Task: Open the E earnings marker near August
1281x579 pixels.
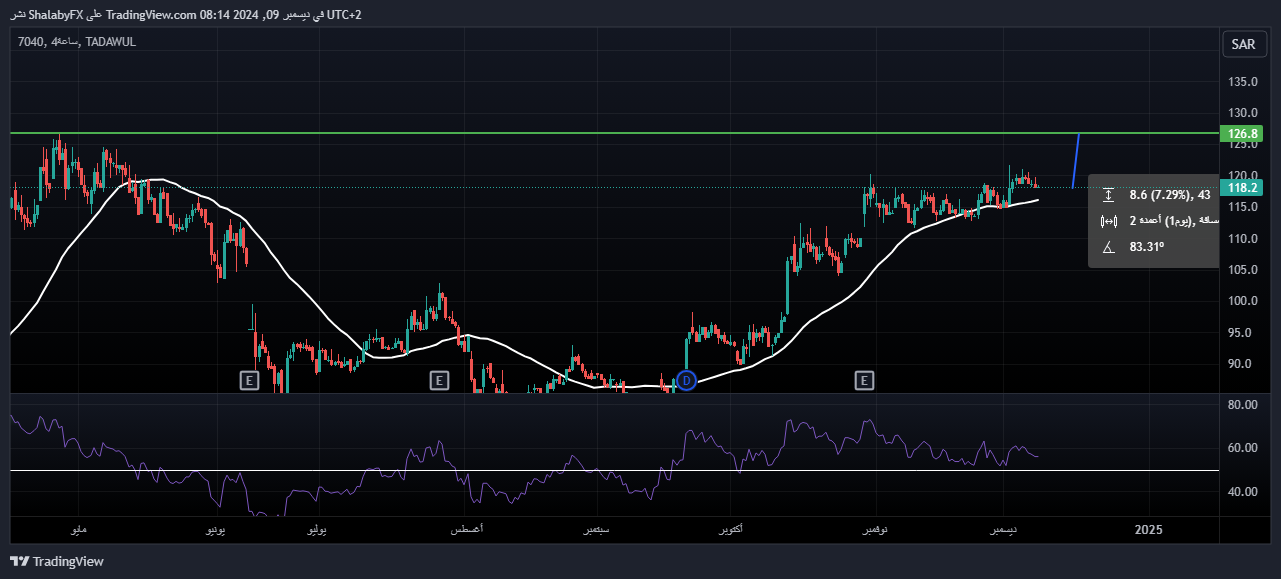Action: (x=439, y=380)
